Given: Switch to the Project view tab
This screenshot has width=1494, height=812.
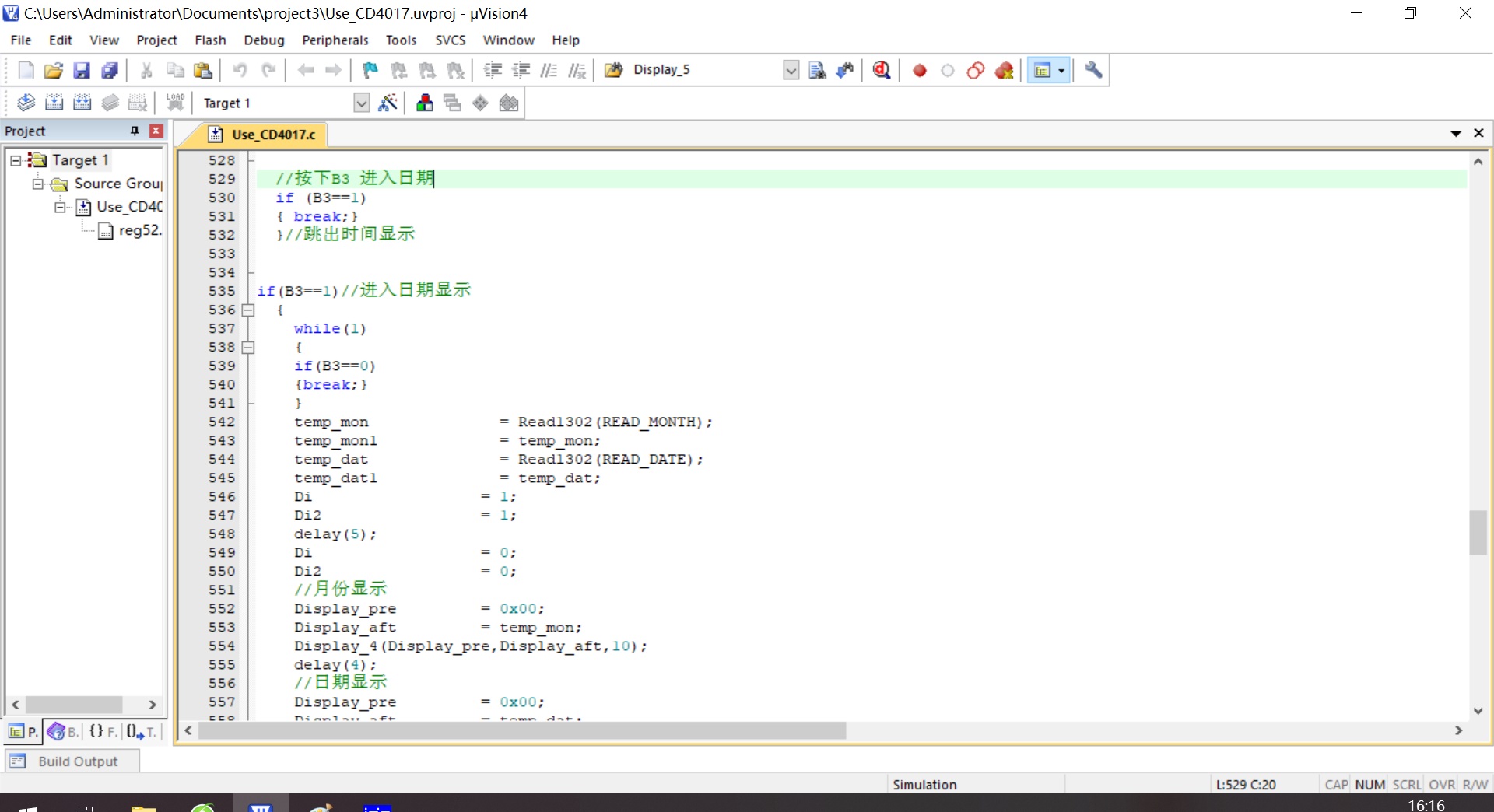Looking at the screenshot, I should point(23,731).
